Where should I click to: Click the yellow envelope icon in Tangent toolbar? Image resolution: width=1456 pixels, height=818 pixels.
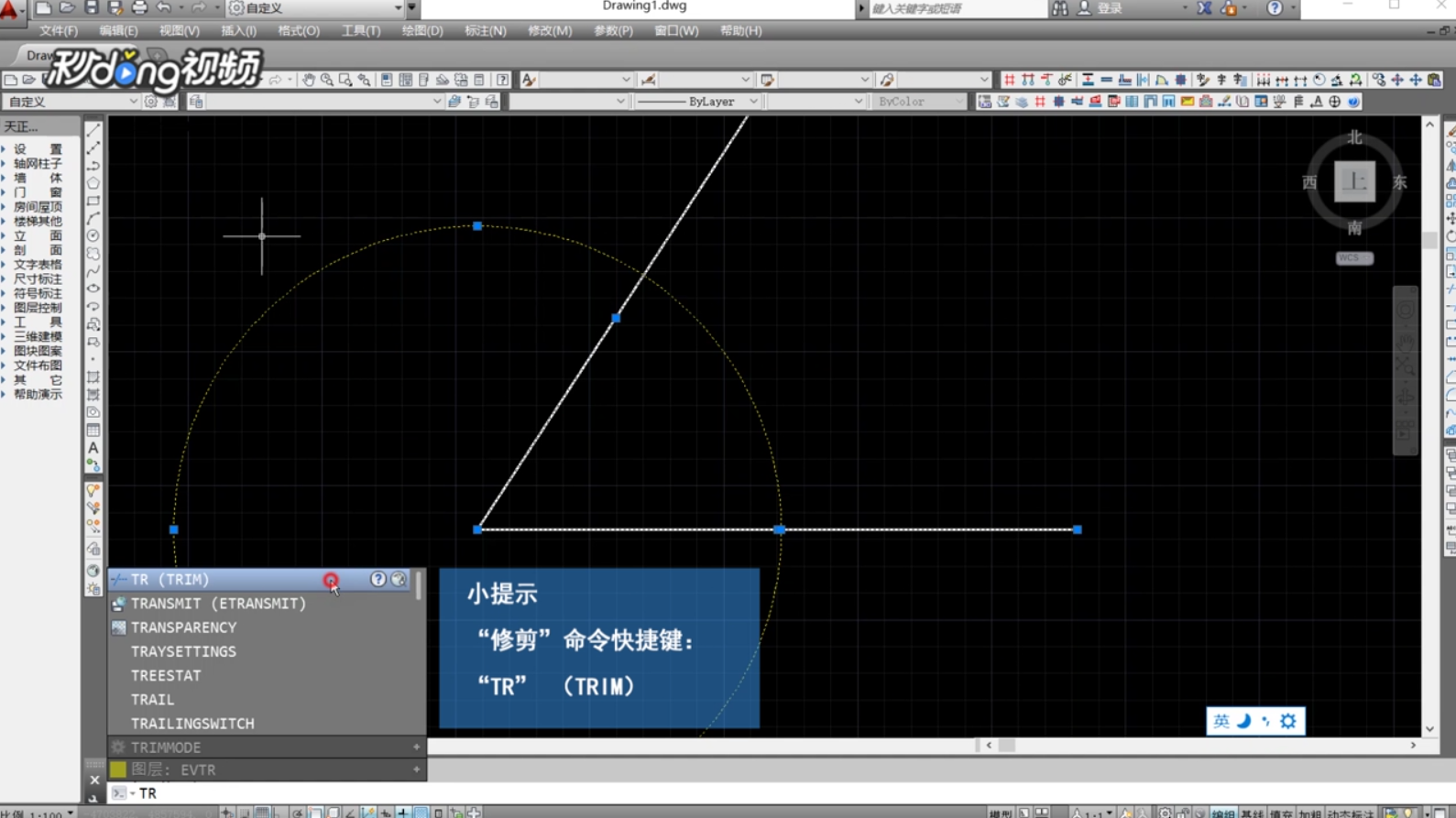pos(1188,102)
